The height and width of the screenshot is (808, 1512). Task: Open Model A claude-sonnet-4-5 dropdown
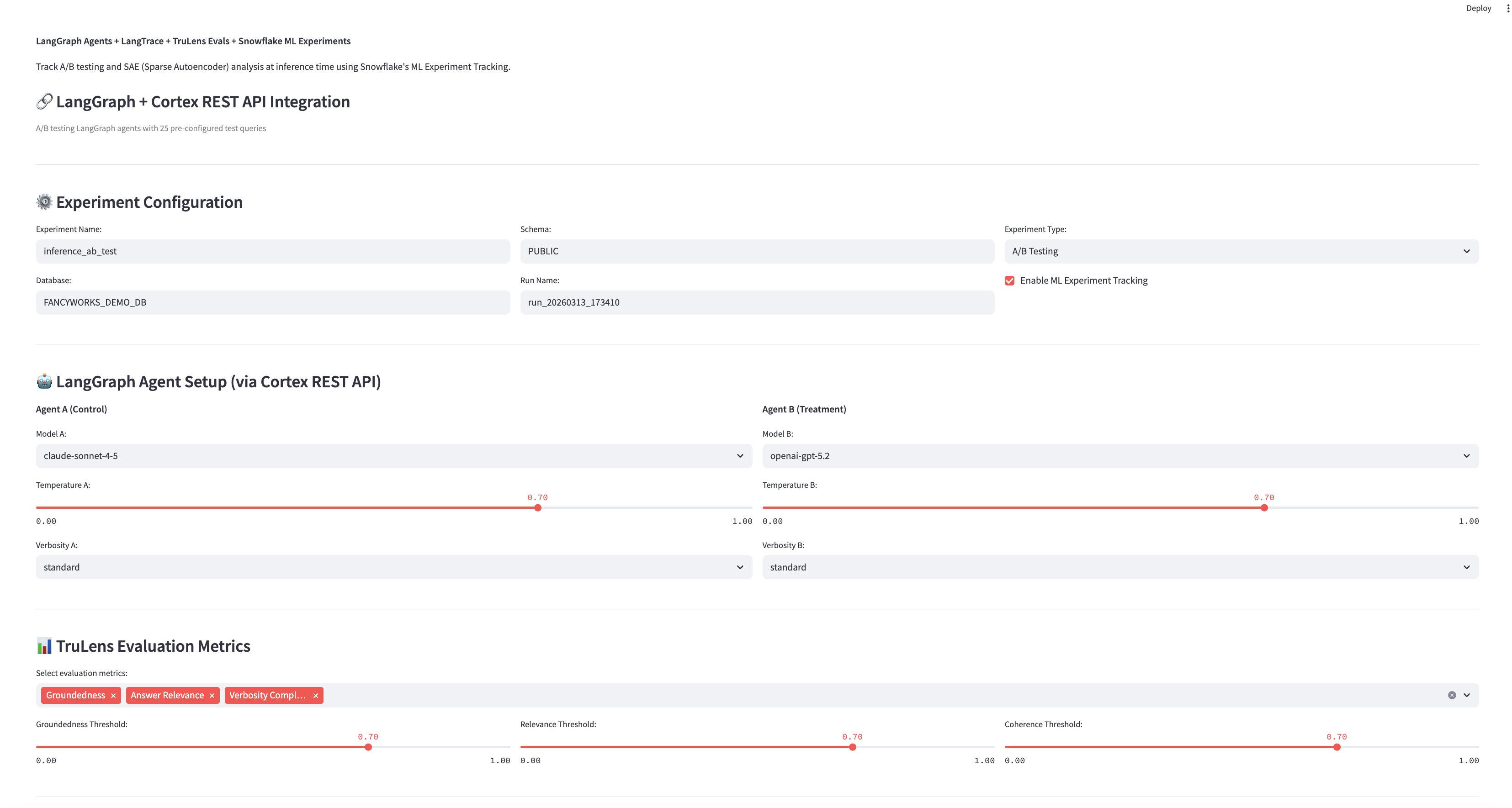pyautogui.click(x=393, y=456)
